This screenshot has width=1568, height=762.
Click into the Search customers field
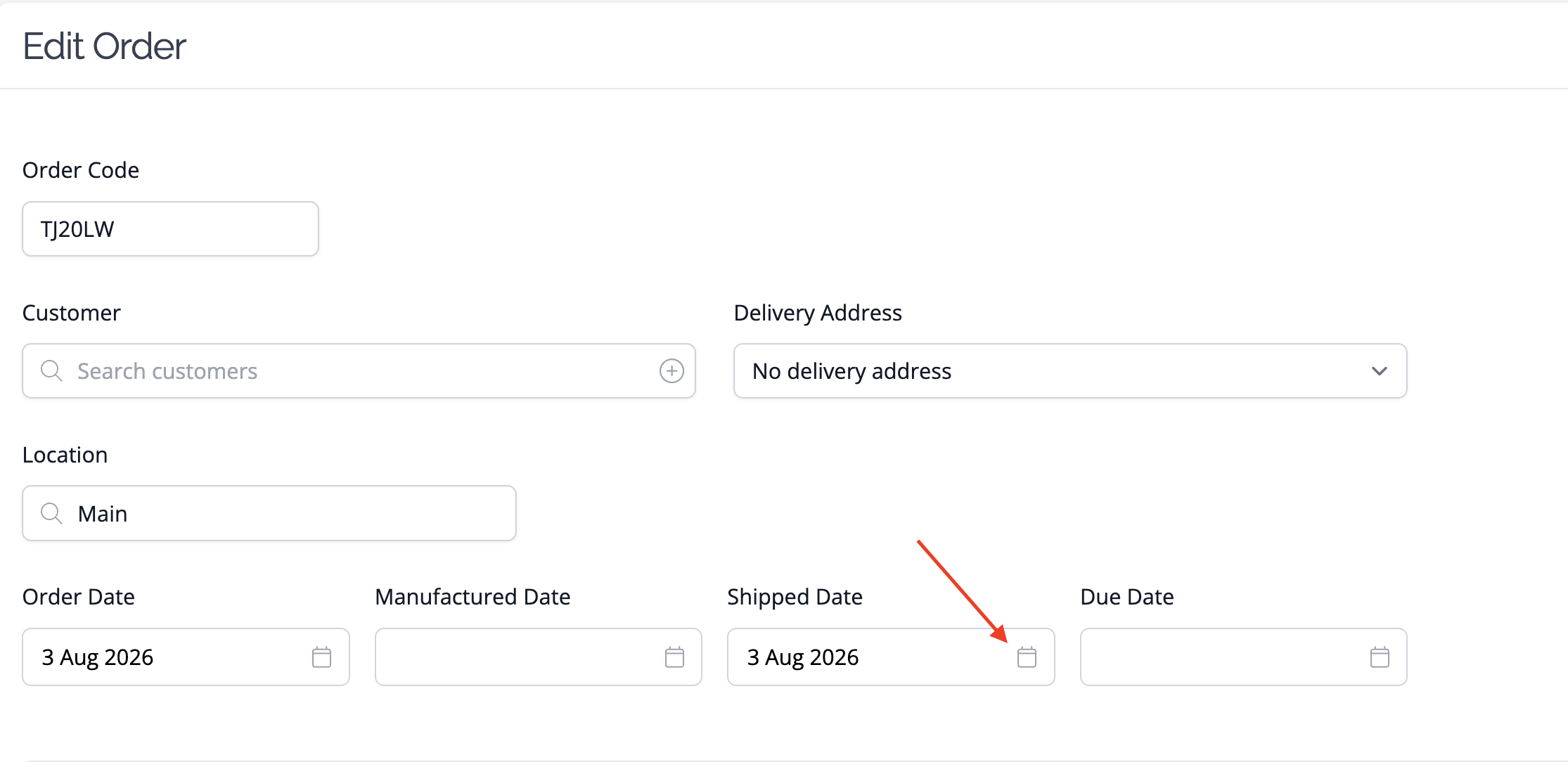click(359, 370)
